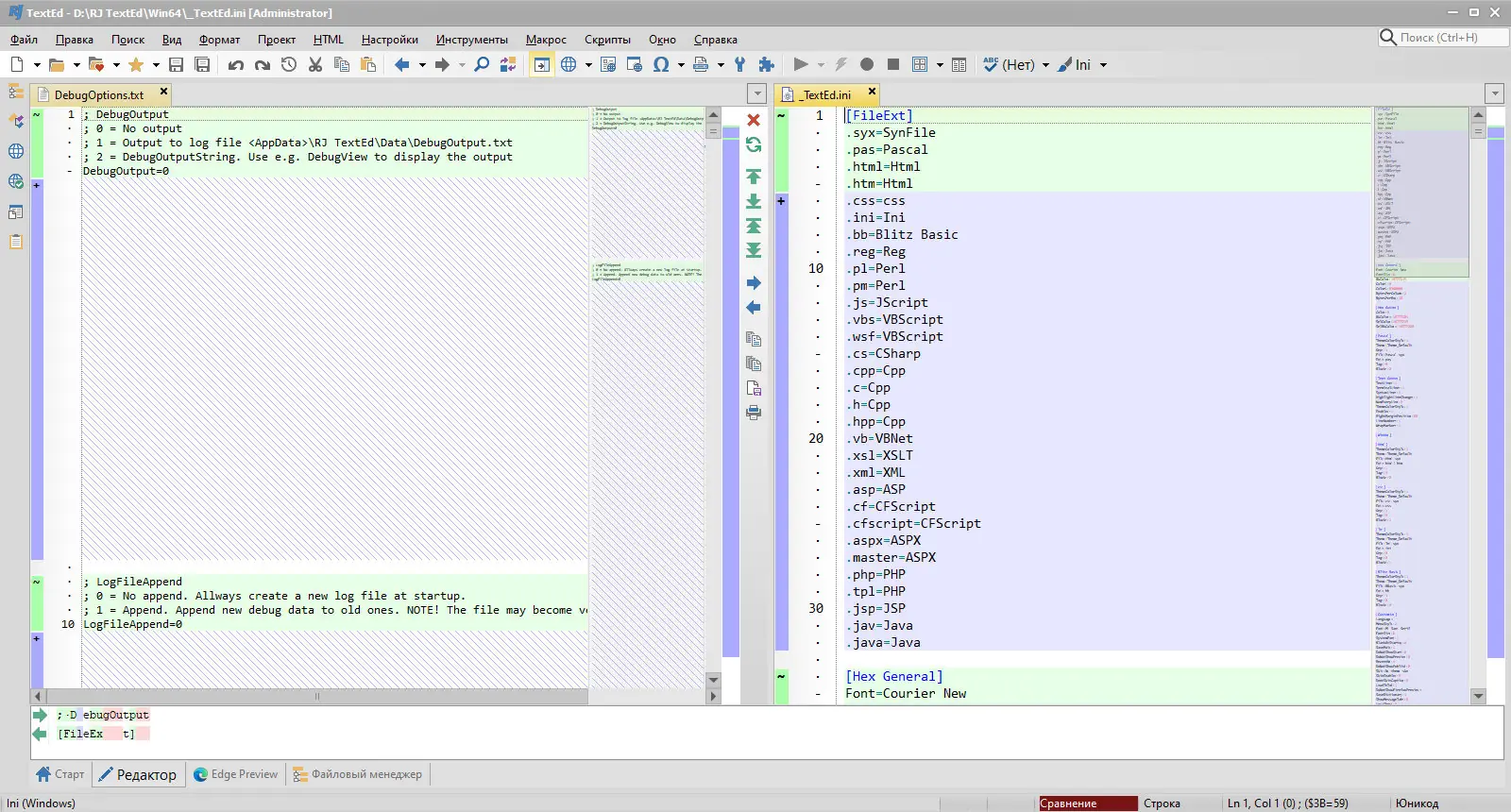Click the scissors Cut icon
Viewport: 1511px width, 812px height.
point(315,64)
